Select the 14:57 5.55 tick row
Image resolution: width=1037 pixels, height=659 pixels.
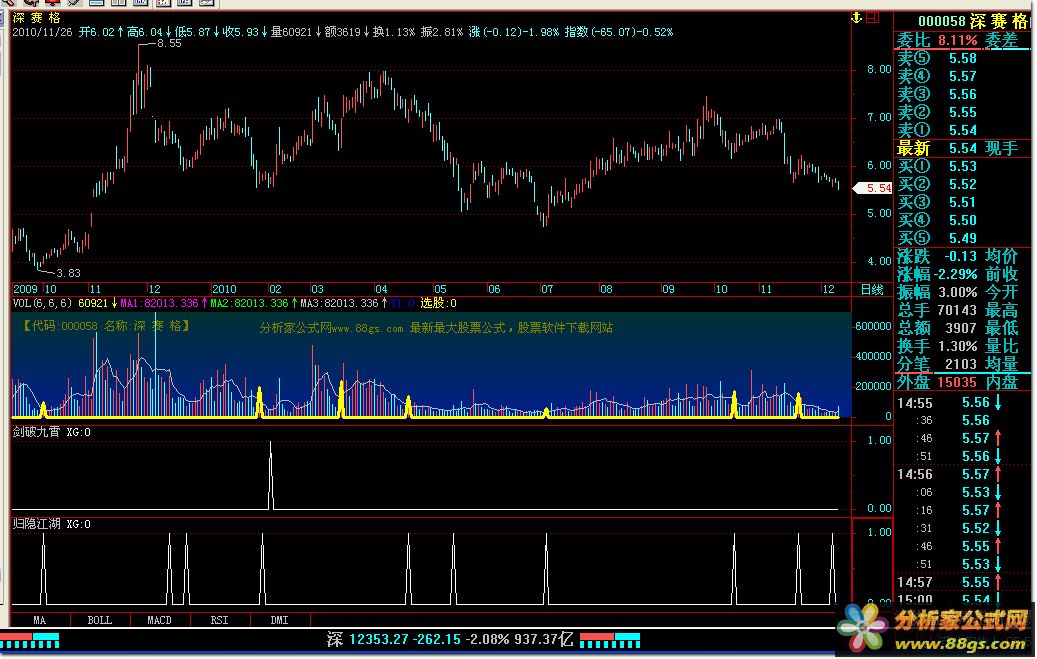tap(950, 582)
